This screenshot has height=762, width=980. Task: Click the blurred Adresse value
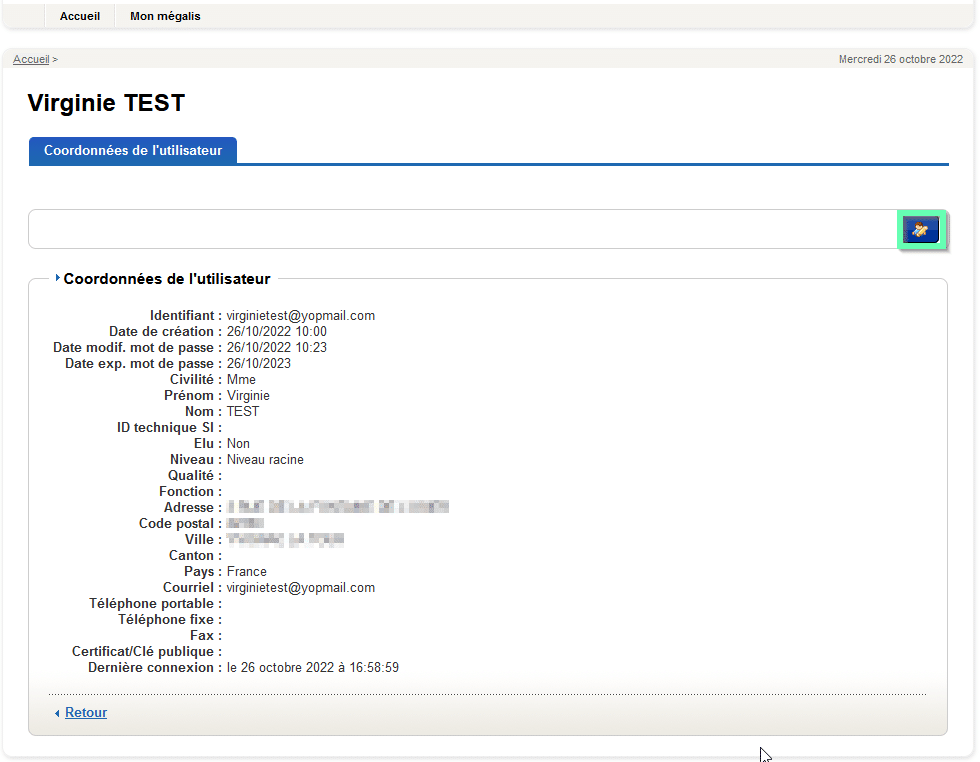(x=337, y=508)
